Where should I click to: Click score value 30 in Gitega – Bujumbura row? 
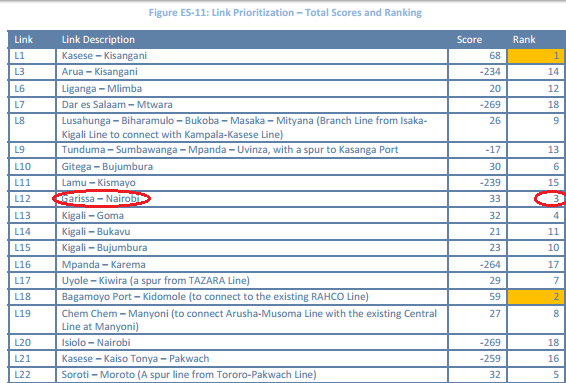tap(495, 166)
